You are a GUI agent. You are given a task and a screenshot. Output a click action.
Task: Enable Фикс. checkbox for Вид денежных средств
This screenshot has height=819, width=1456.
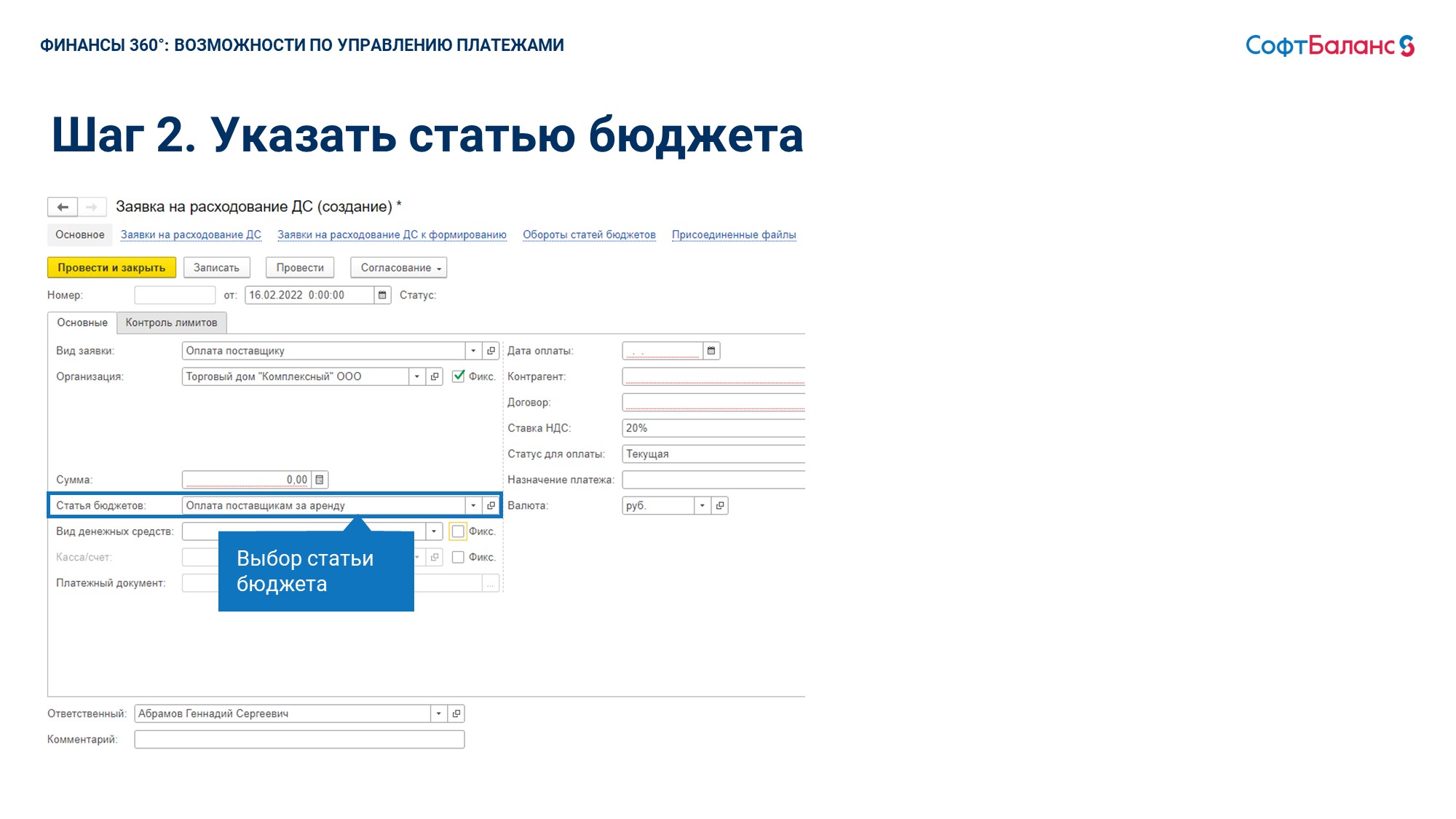458,531
